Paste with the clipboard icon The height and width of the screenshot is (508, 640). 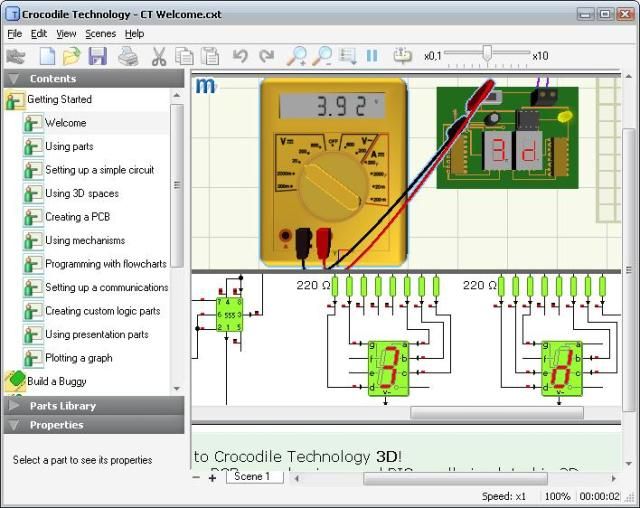click(210, 56)
